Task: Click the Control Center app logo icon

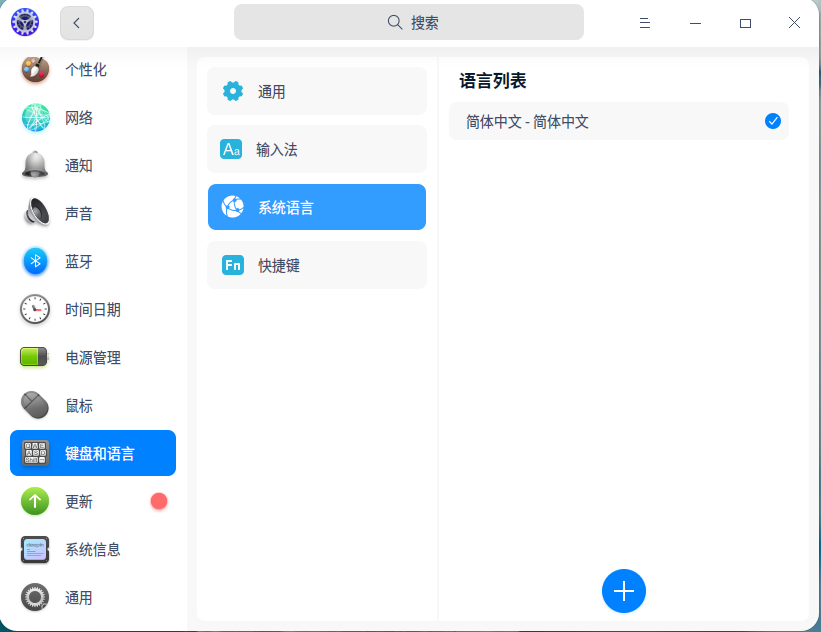Action: [25, 23]
